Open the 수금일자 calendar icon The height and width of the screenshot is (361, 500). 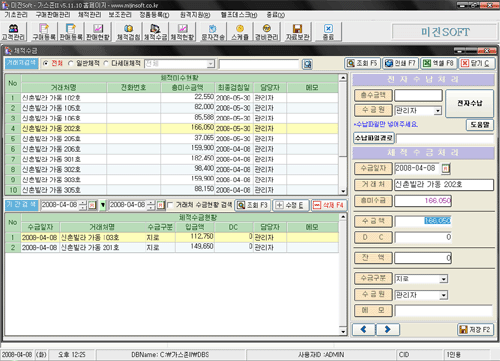(x=445, y=168)
